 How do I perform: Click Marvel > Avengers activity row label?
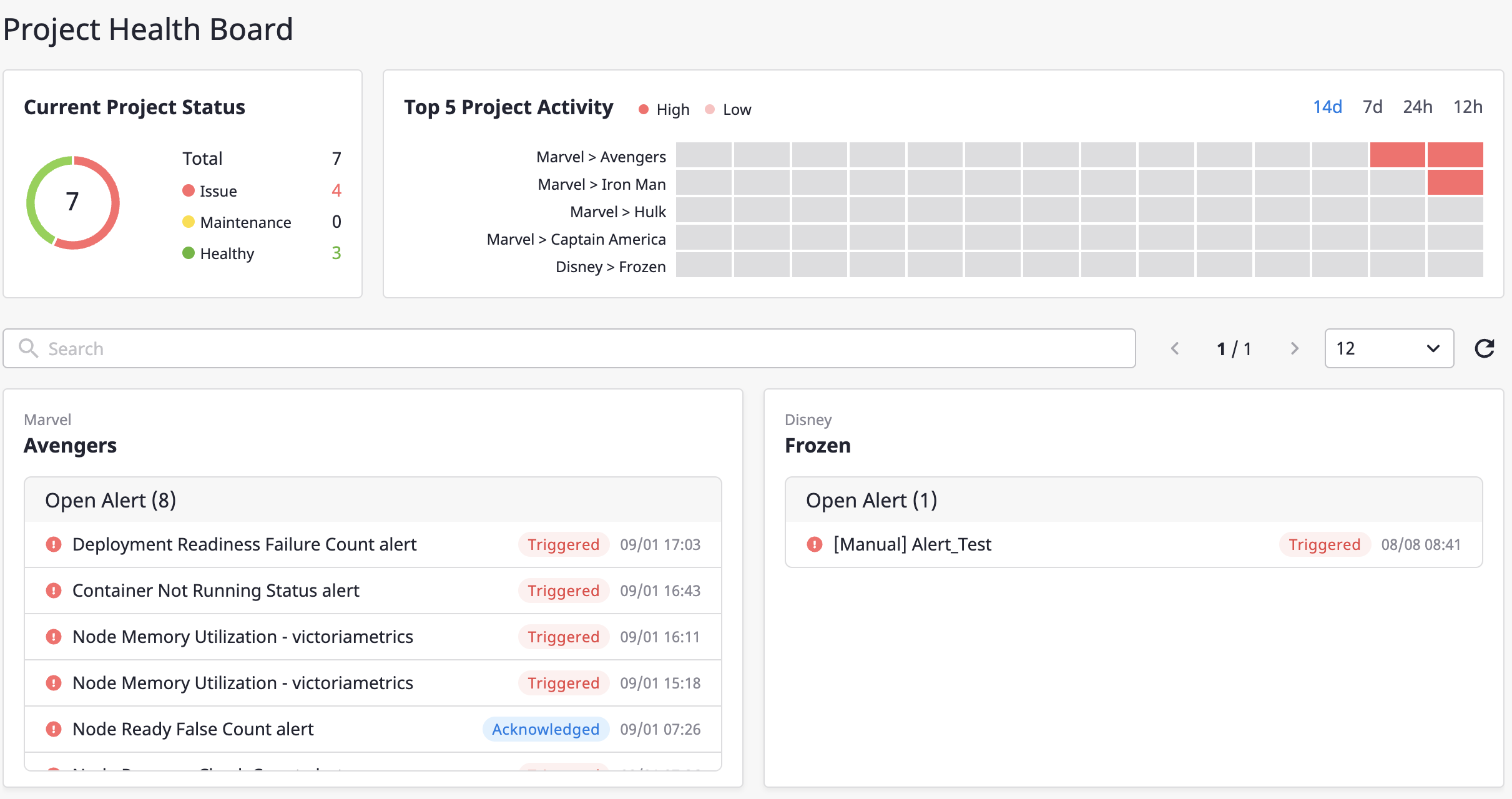point(601,157)
